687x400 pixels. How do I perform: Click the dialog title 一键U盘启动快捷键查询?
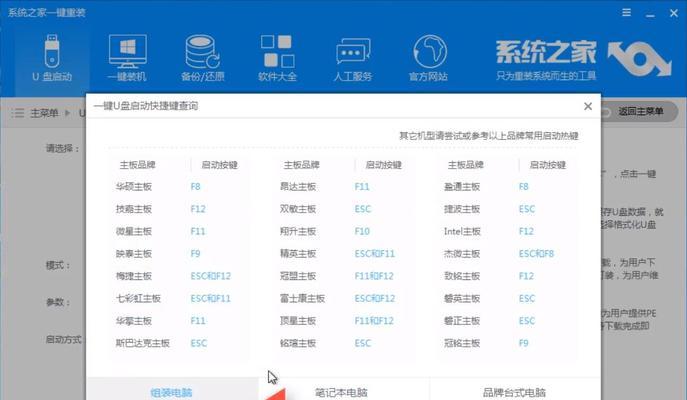(145, 106)
